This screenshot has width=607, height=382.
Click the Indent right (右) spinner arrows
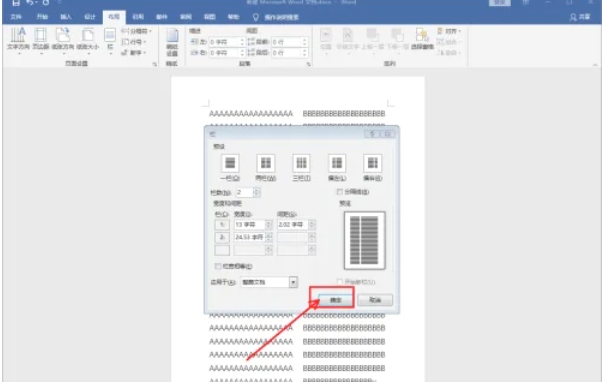coord(242,53)
